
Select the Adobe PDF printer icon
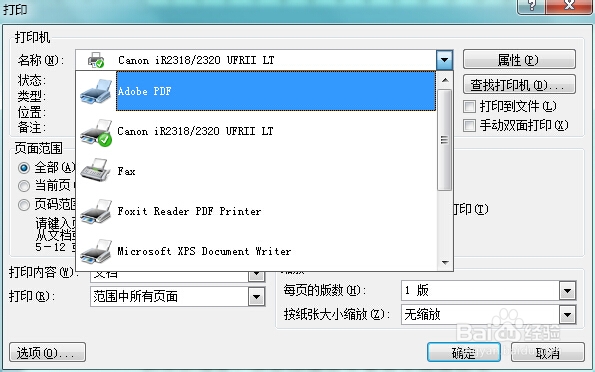coord(96,91)
